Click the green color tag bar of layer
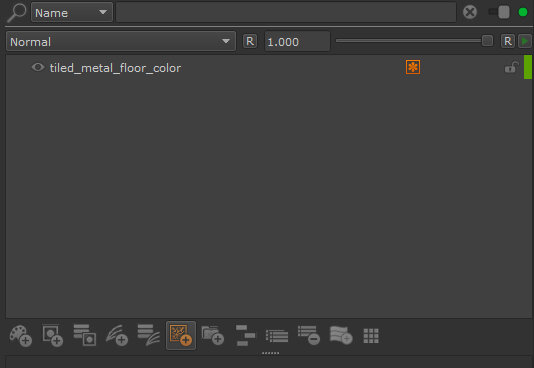This screenshot has height=368, width=534. (528, 67)
